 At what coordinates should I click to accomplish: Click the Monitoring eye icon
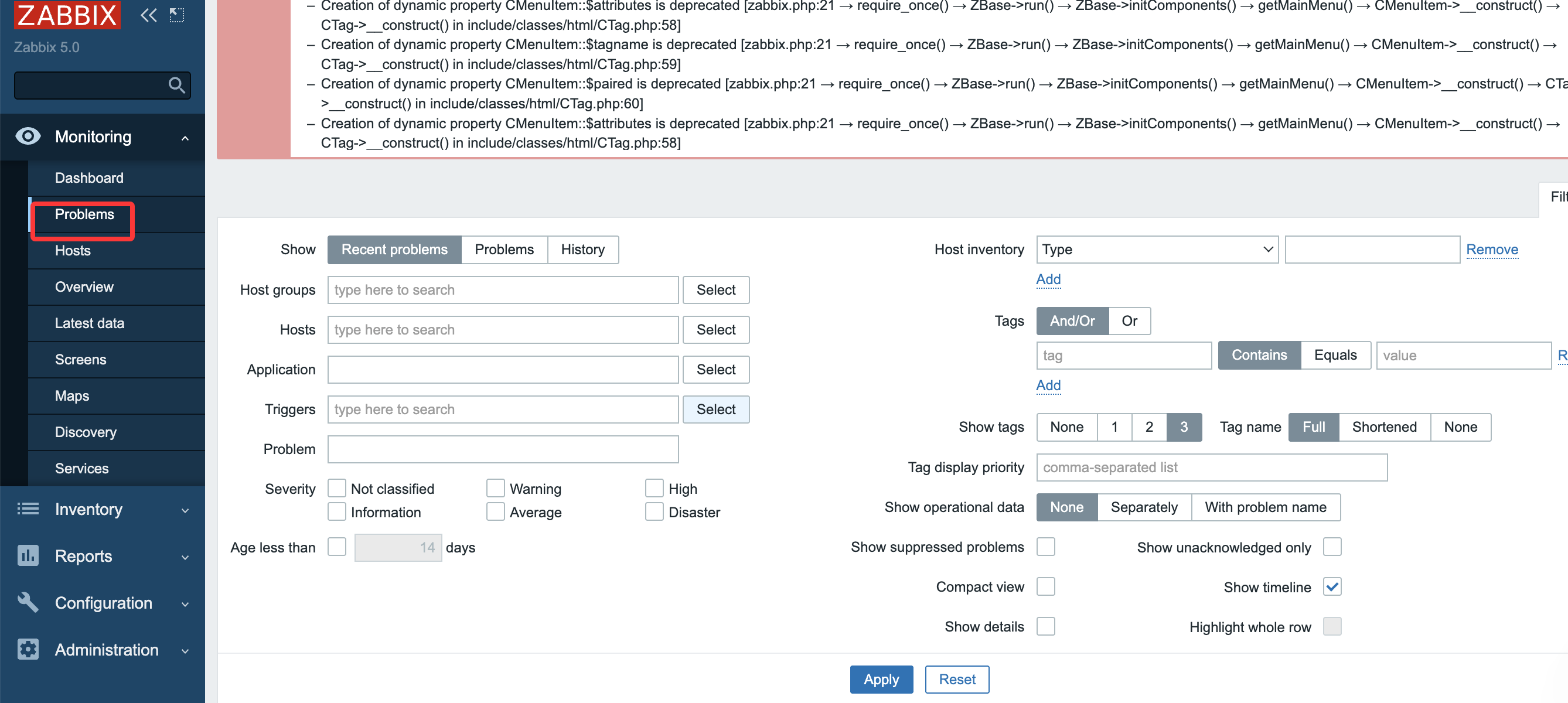28,136
